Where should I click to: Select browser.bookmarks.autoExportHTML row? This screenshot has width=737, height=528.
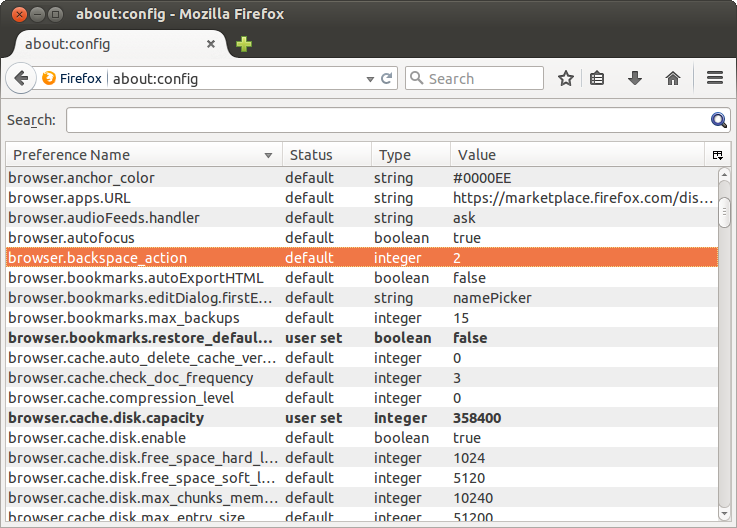pos(362,278)
